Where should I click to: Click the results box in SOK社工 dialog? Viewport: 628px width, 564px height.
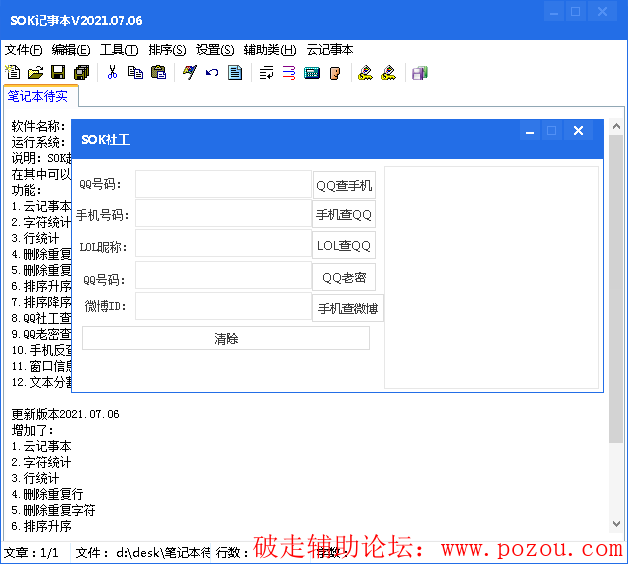point(491,277)
